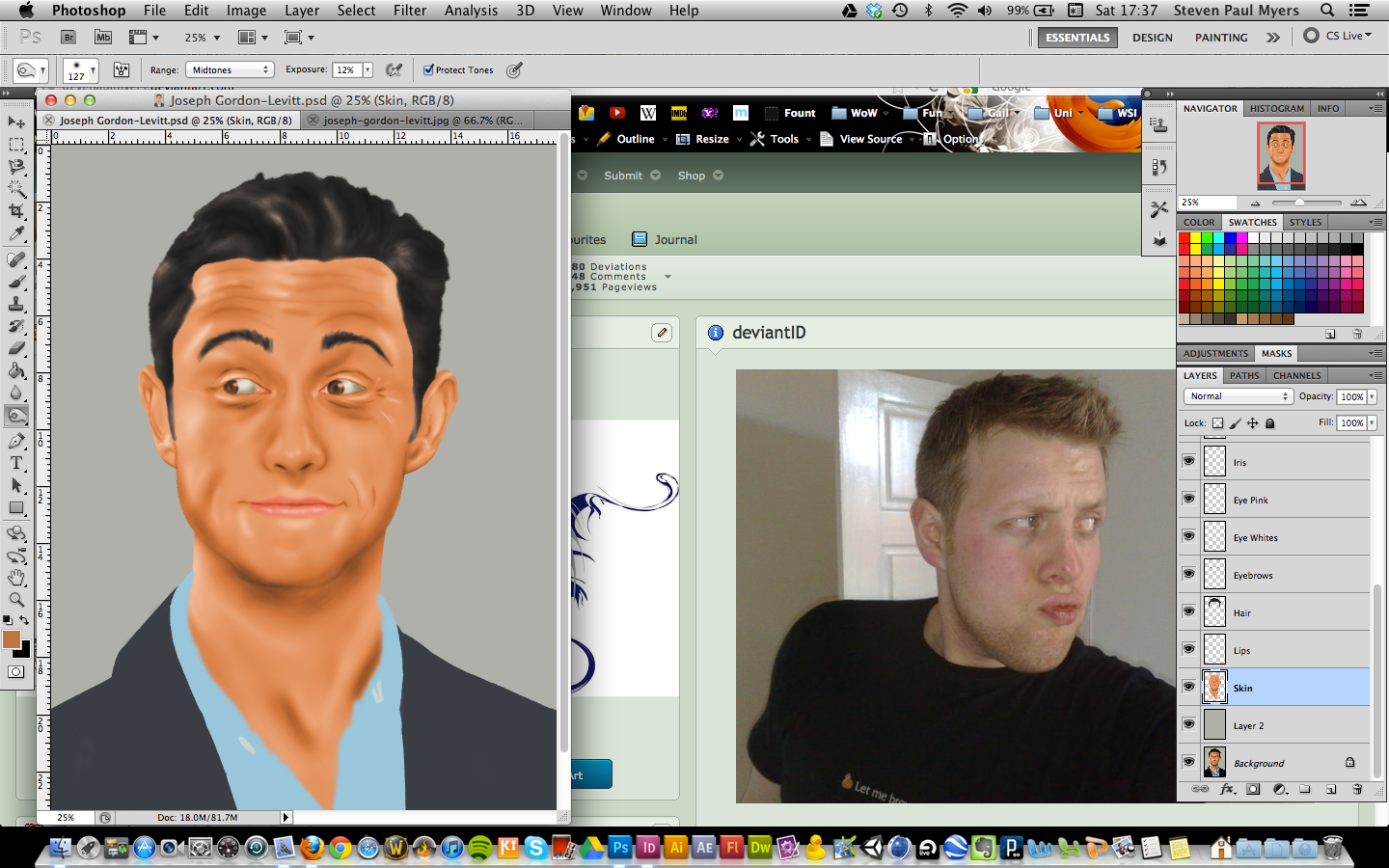Open the layer Fill dropdown arrow

click(x=1372, y=423)
